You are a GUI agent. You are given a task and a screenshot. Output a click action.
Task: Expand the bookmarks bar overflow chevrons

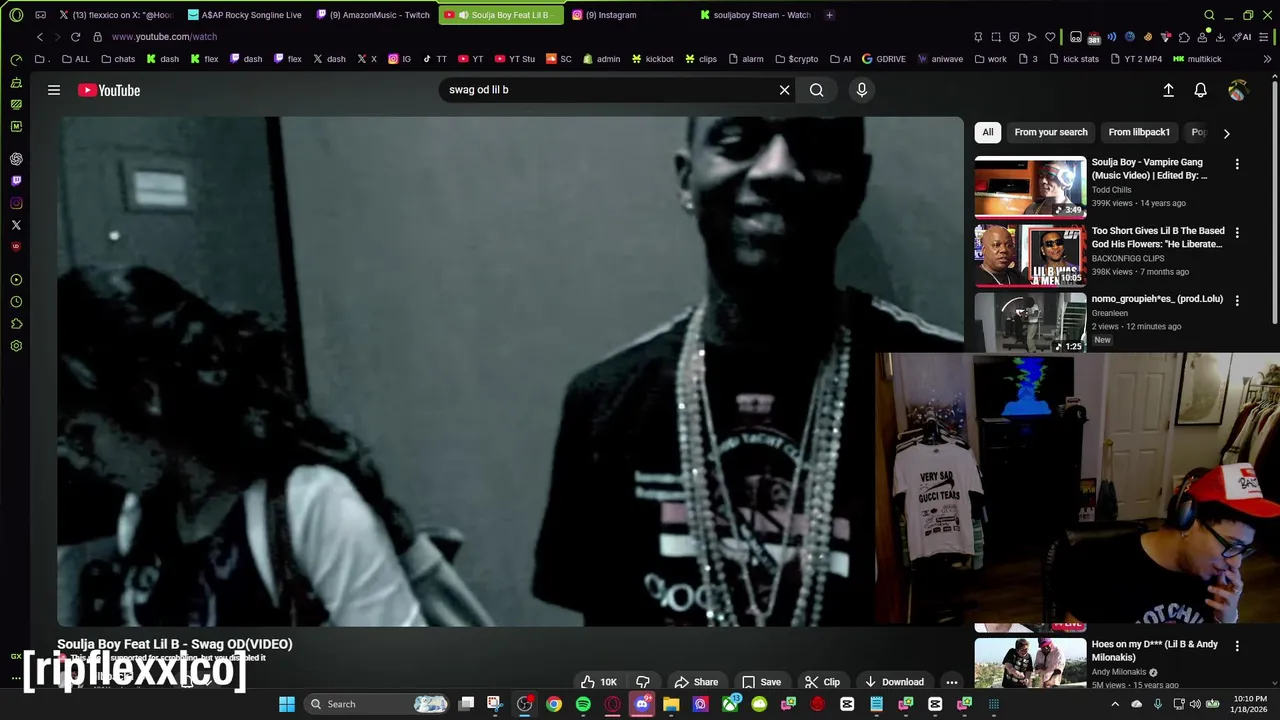[x=1268, y=59]
